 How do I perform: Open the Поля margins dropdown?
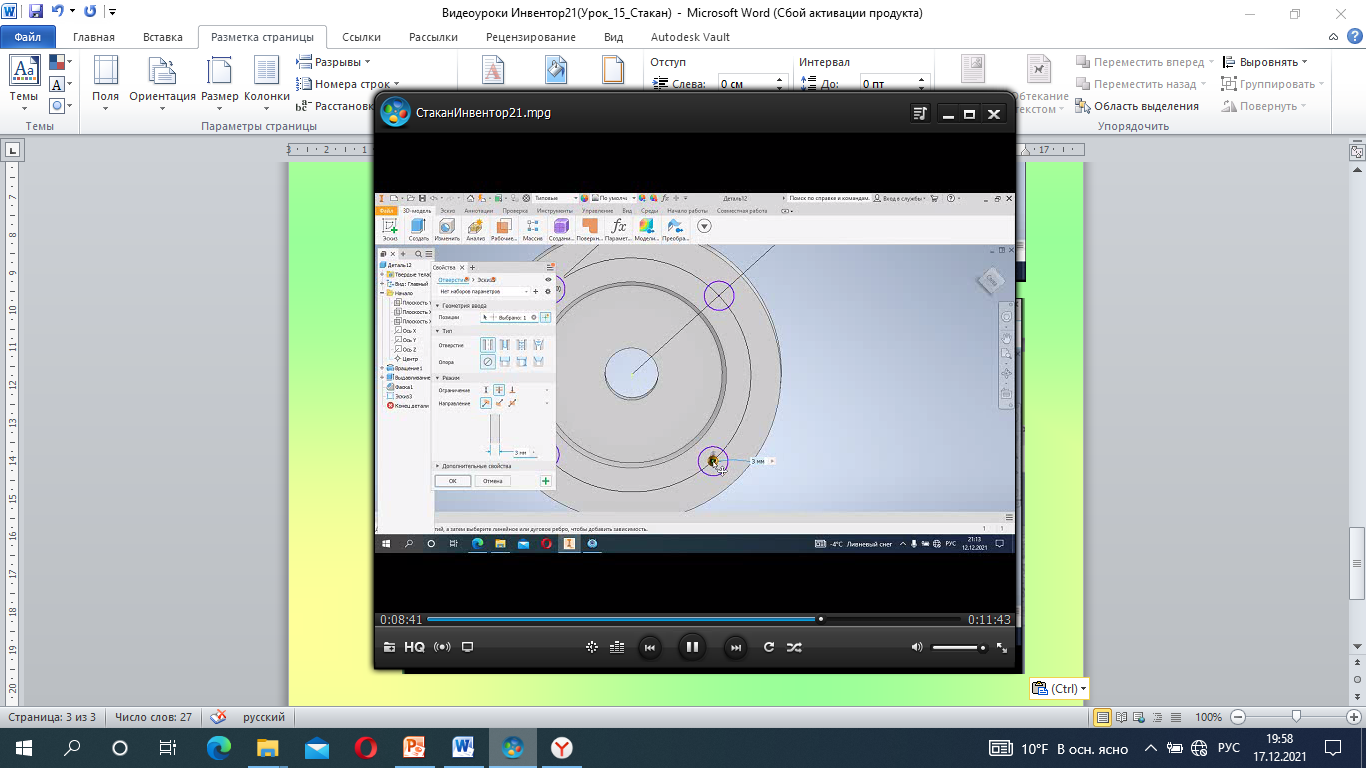[105, 82]
